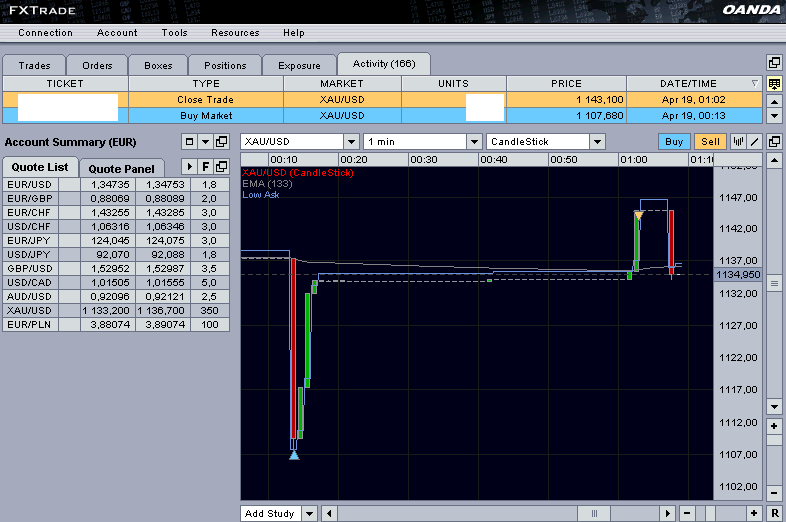
Task: Click the orange Sell button
Action: [x=710, y=142]
